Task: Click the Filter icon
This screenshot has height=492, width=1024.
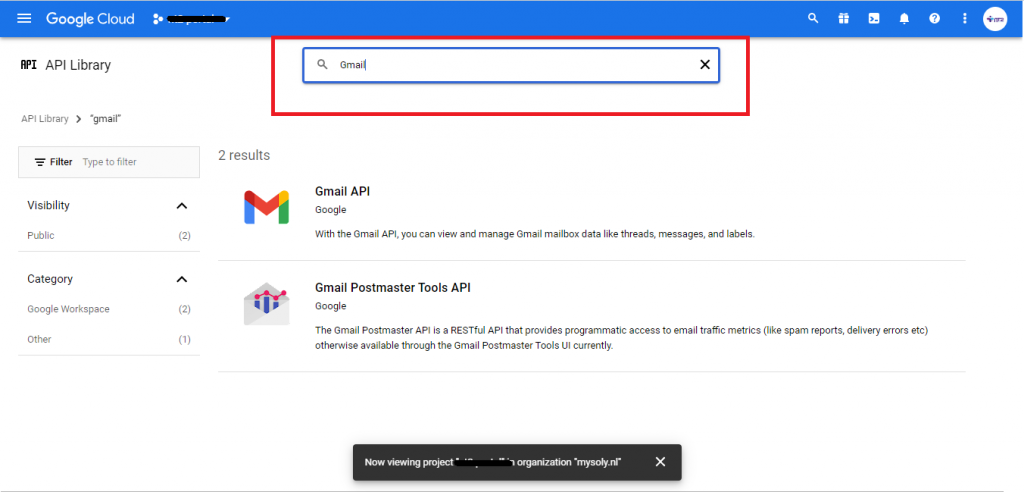Action: [x=40, y=162]
